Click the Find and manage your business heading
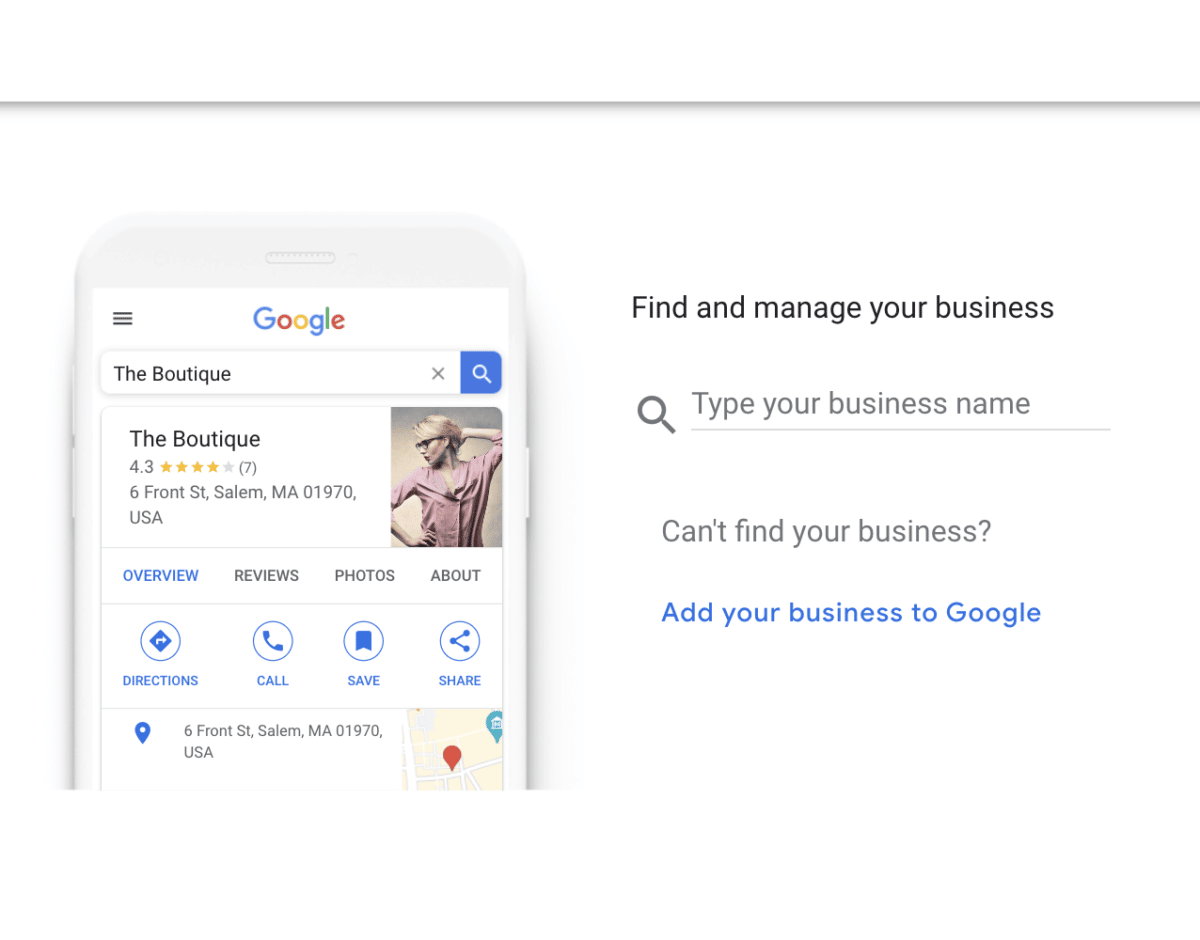This screenshot has width=1200, height=940. coord(843,308)
